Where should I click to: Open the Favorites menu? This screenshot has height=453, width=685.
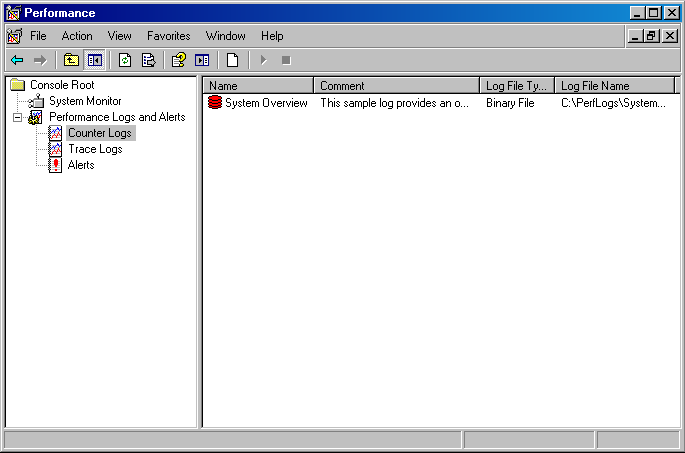click(169, 36)
